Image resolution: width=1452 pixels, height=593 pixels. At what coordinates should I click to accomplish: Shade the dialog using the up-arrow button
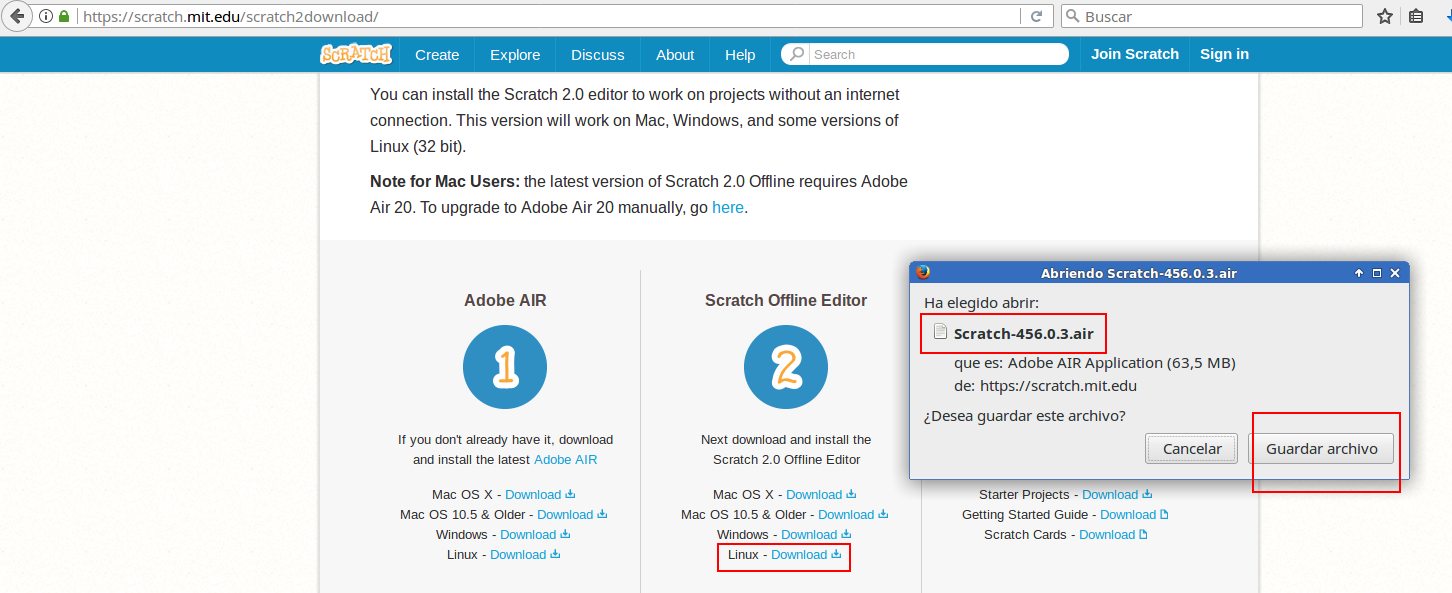(x=1359, y=273)
